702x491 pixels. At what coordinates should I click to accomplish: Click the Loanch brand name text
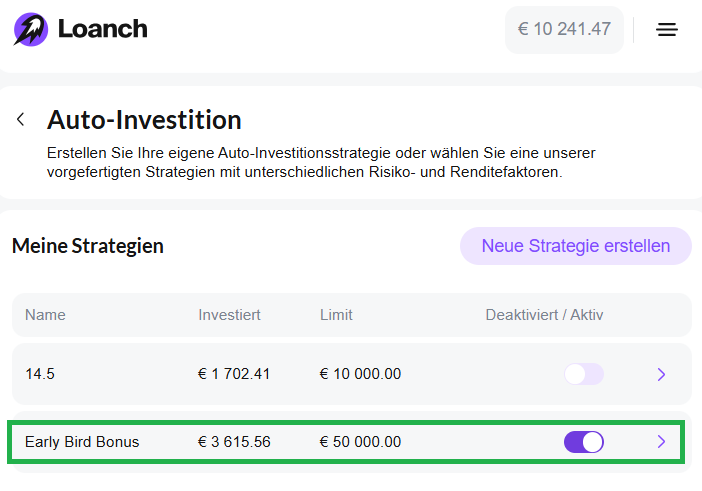tap(103, 29)
